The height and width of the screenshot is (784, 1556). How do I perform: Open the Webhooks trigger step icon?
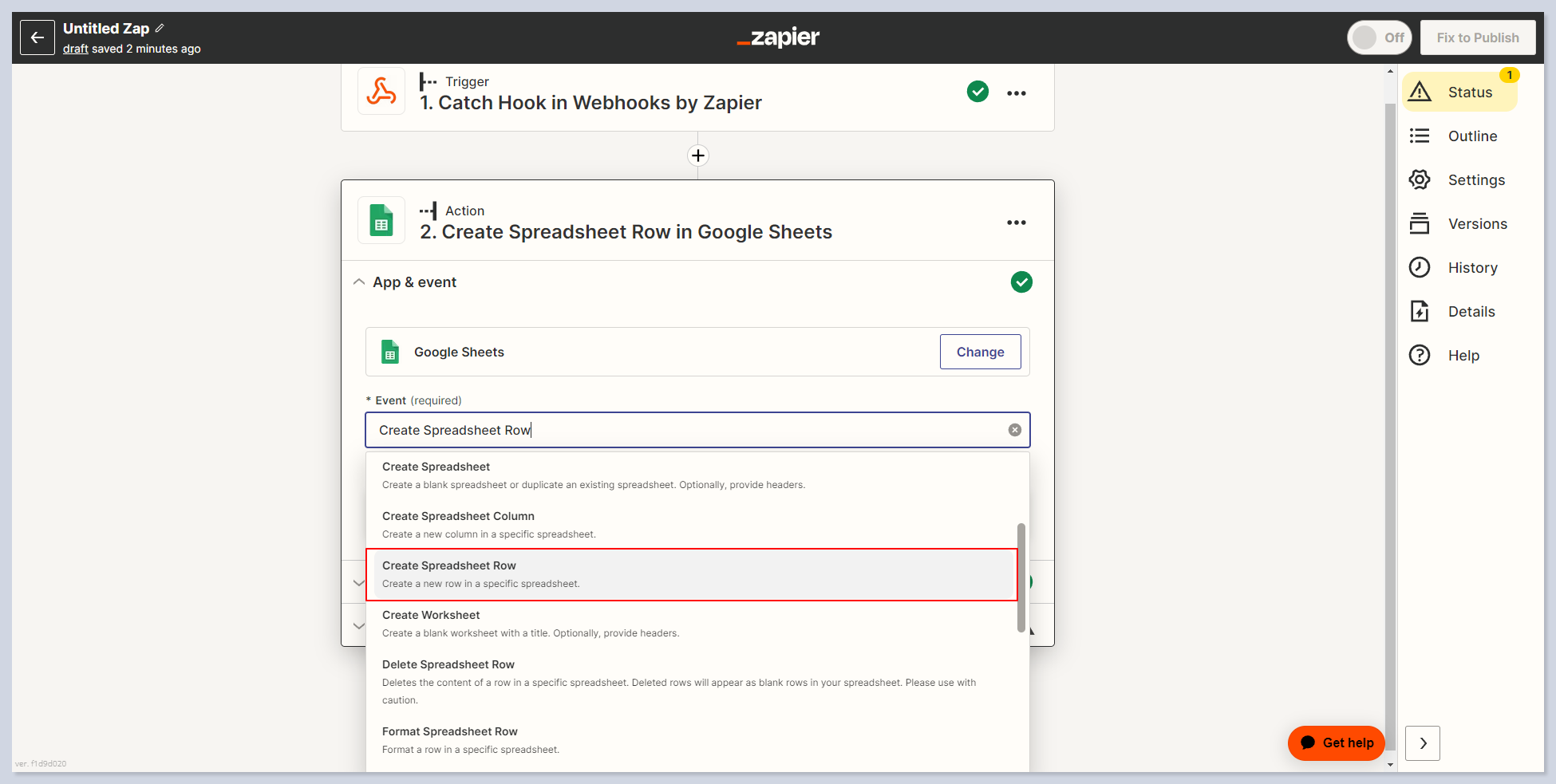pyautogui.click(x=381, y=92)
